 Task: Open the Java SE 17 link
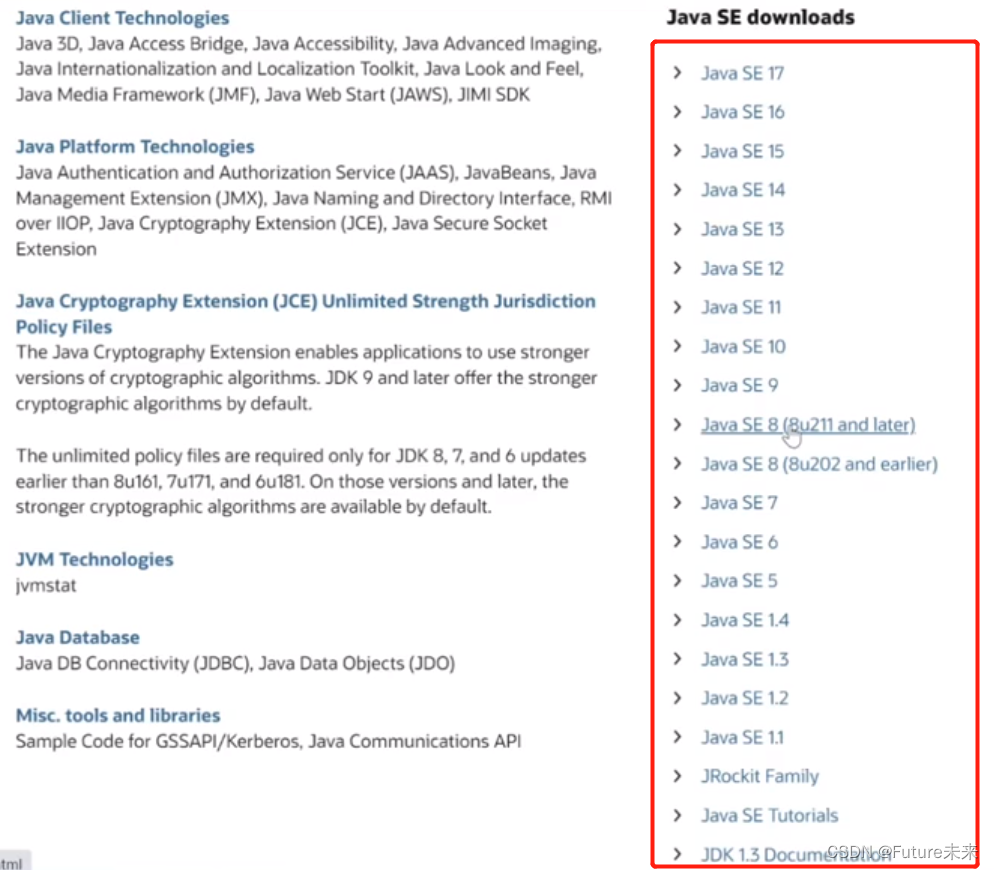tap(742, 74)
